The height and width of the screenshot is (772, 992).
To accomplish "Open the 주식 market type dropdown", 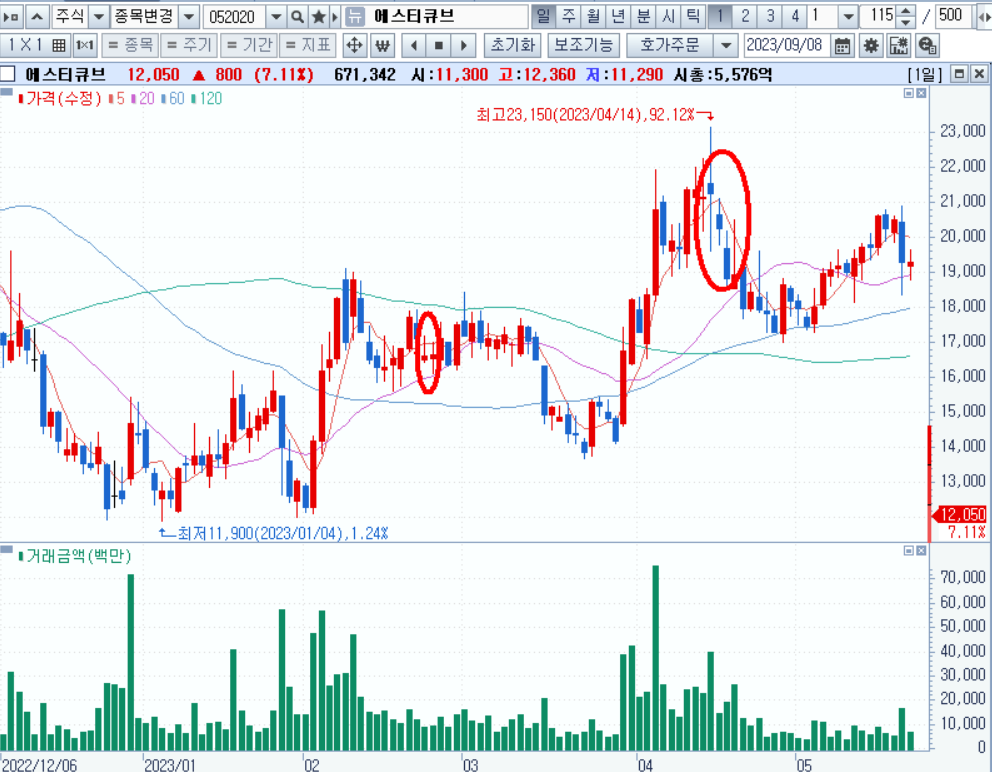I will [98, 16].
